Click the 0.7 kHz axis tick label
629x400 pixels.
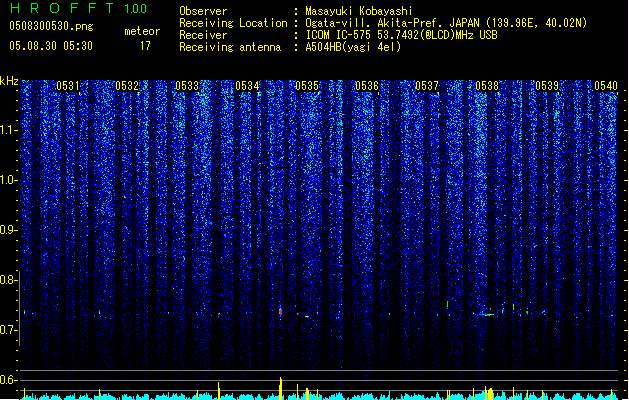click(x=8, y=330)
